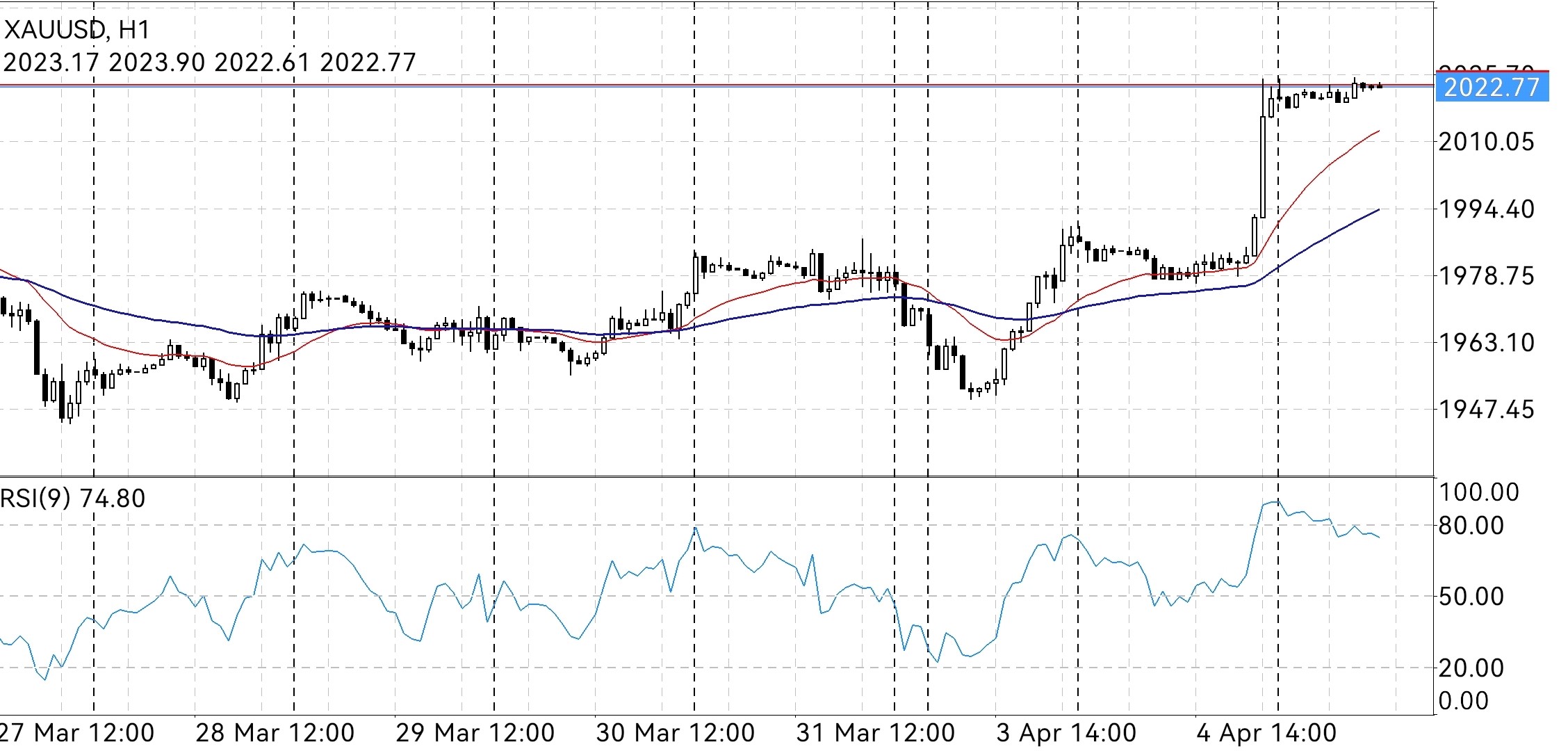Click the RSI 100.00 level label
The height and width of the screenshot is (751, 1568).
click(x=1479, y=492)
